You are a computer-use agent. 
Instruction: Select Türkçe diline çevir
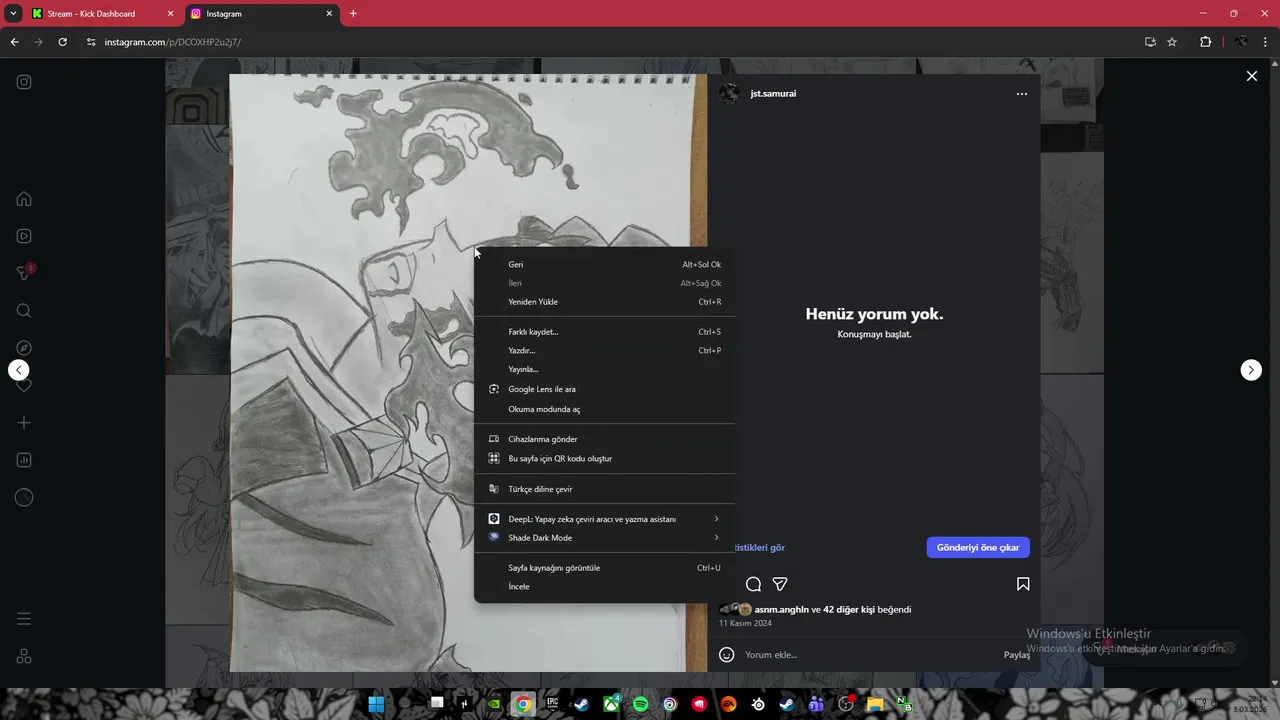tap(604, 489)
